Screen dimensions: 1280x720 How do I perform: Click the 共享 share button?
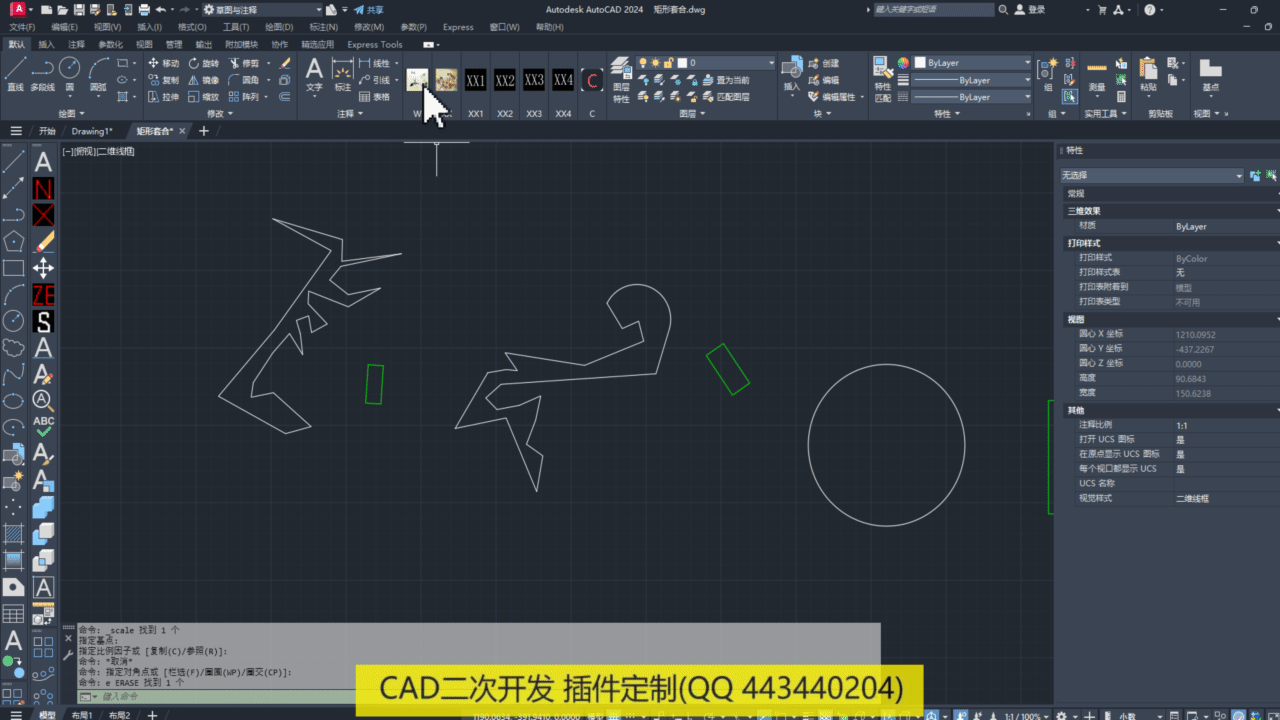368,9
